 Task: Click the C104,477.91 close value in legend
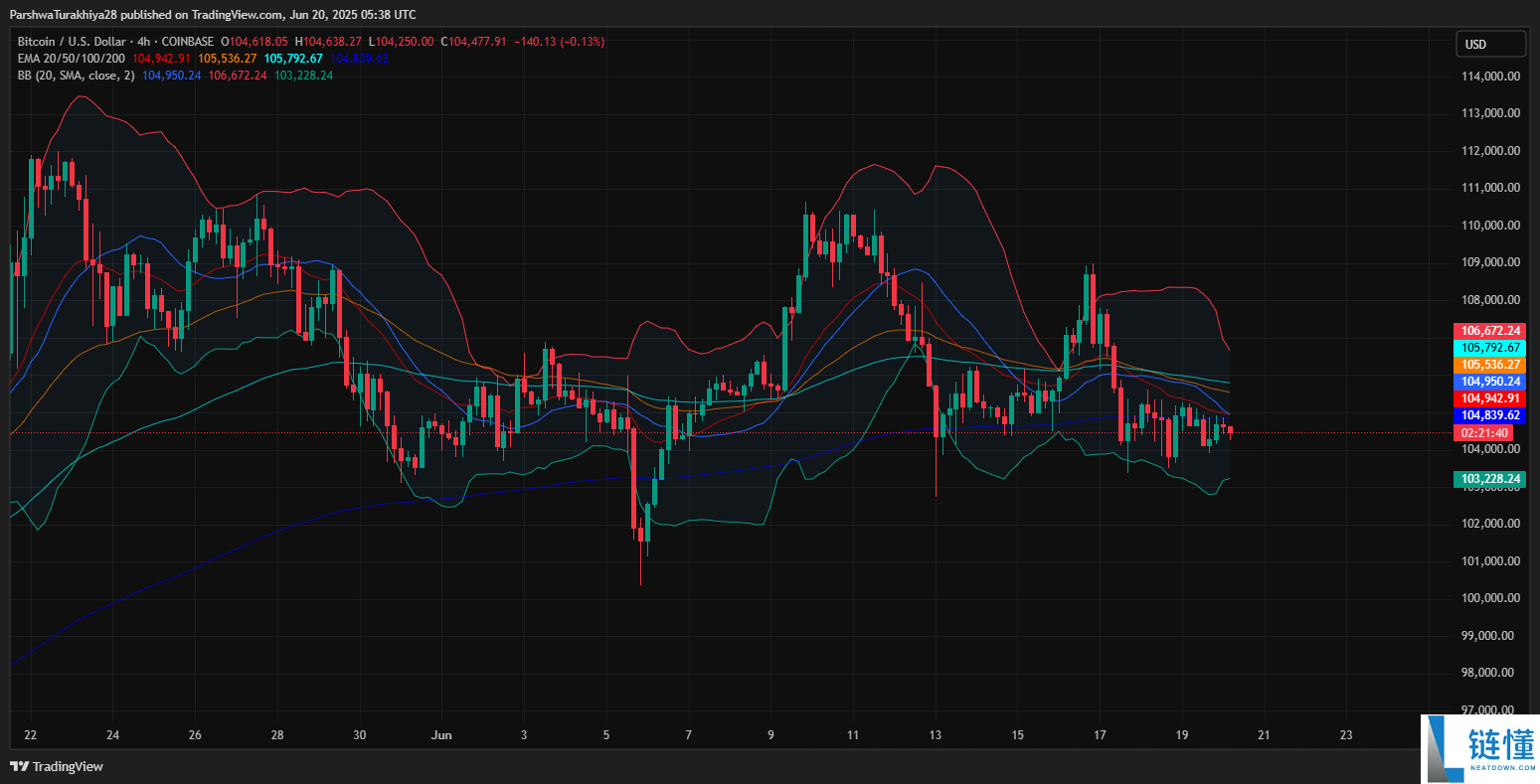(477, 42)
